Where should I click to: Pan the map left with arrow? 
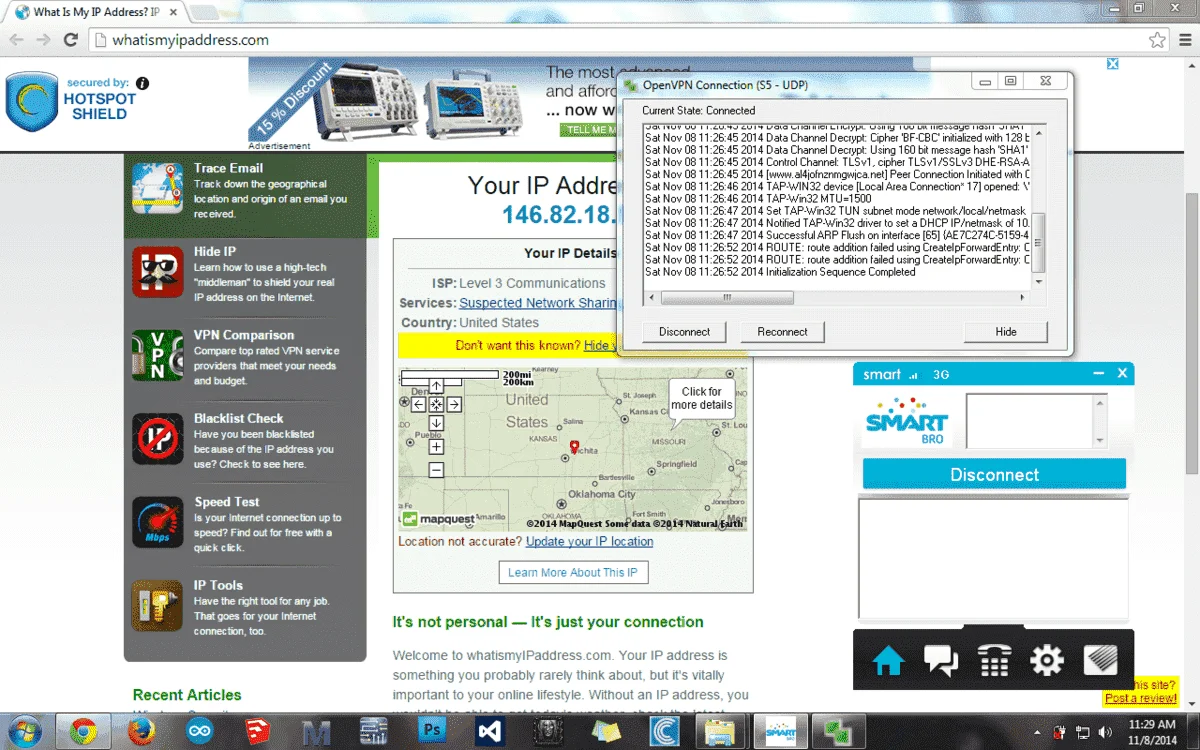point(418,404)
